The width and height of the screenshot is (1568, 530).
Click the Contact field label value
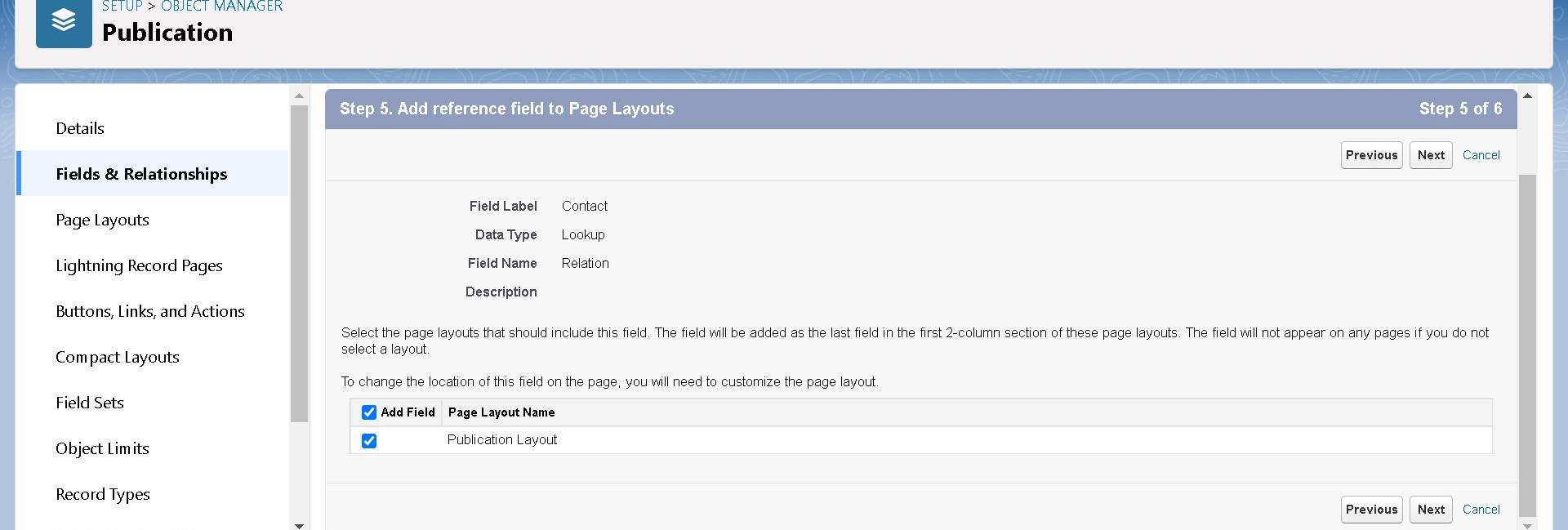click(585, 206)
